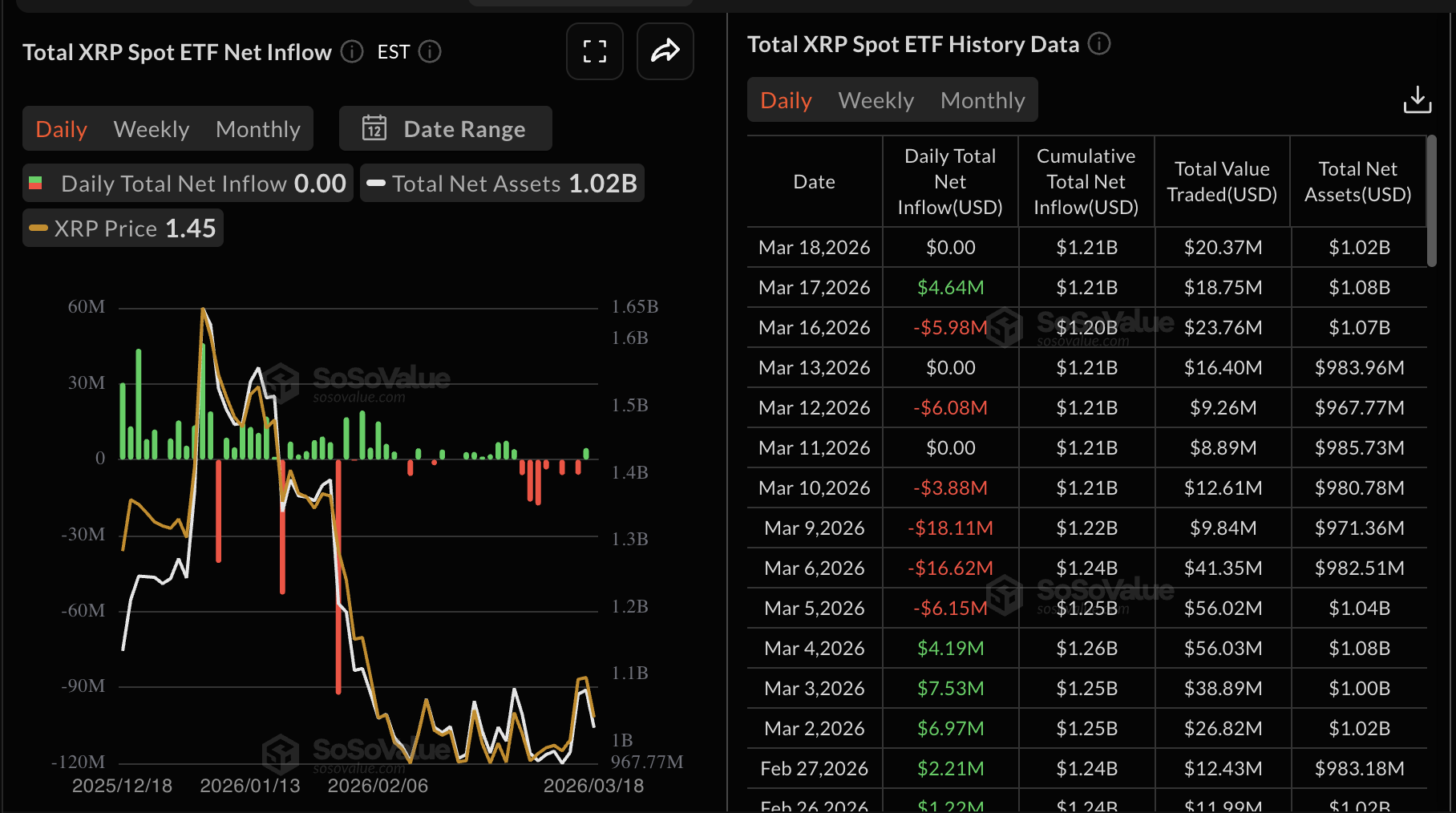
Task: Hide the XRP Price line
Action: (123, 229)
